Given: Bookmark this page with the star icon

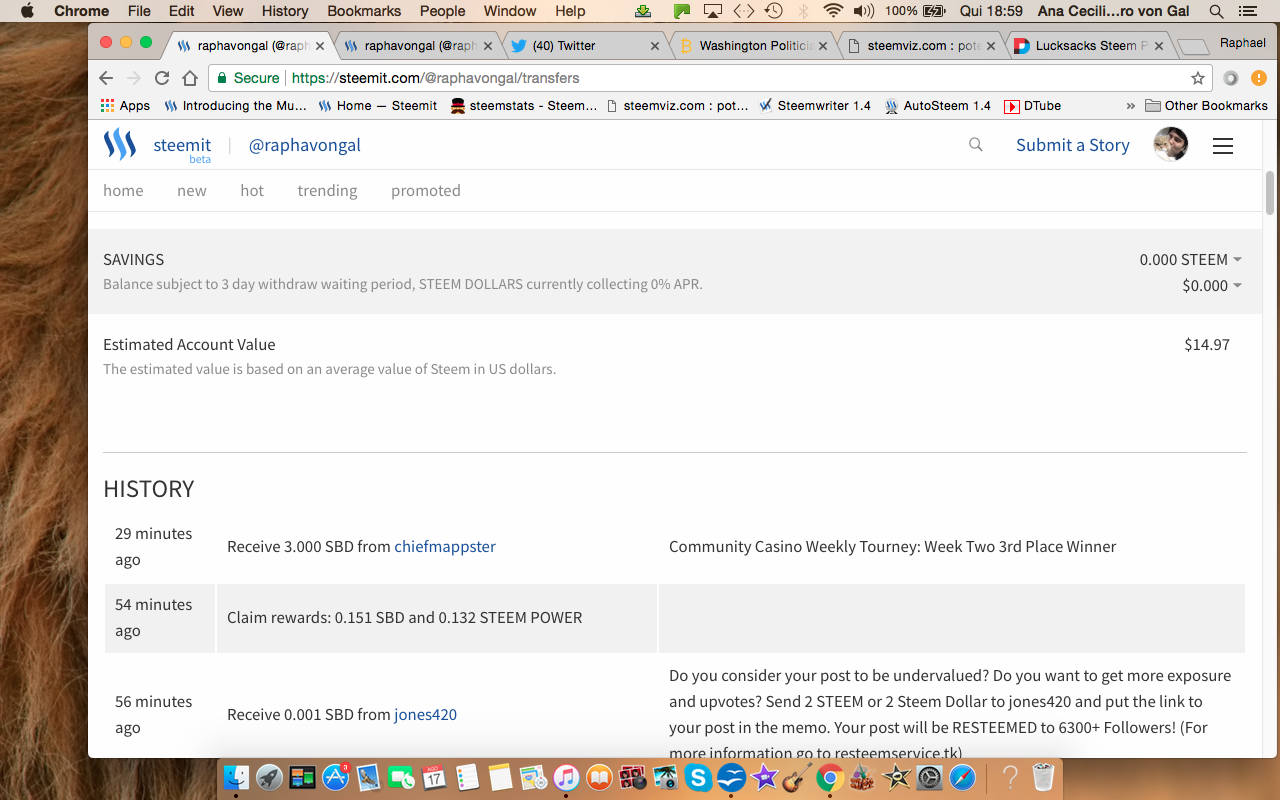Looking at the screenshot, I should tap(1198, 78).
